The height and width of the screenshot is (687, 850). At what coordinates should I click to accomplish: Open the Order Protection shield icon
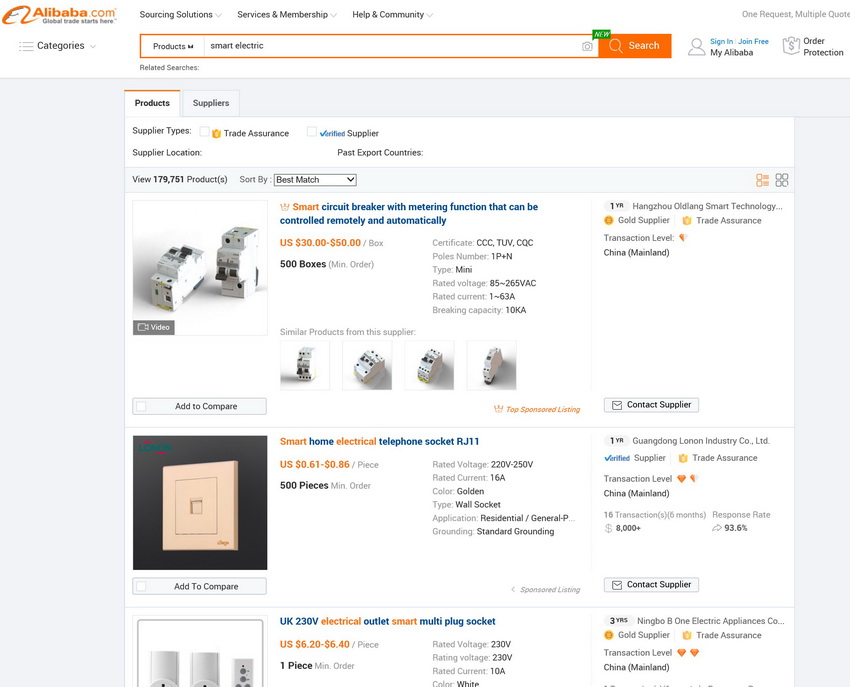[791, 46]
